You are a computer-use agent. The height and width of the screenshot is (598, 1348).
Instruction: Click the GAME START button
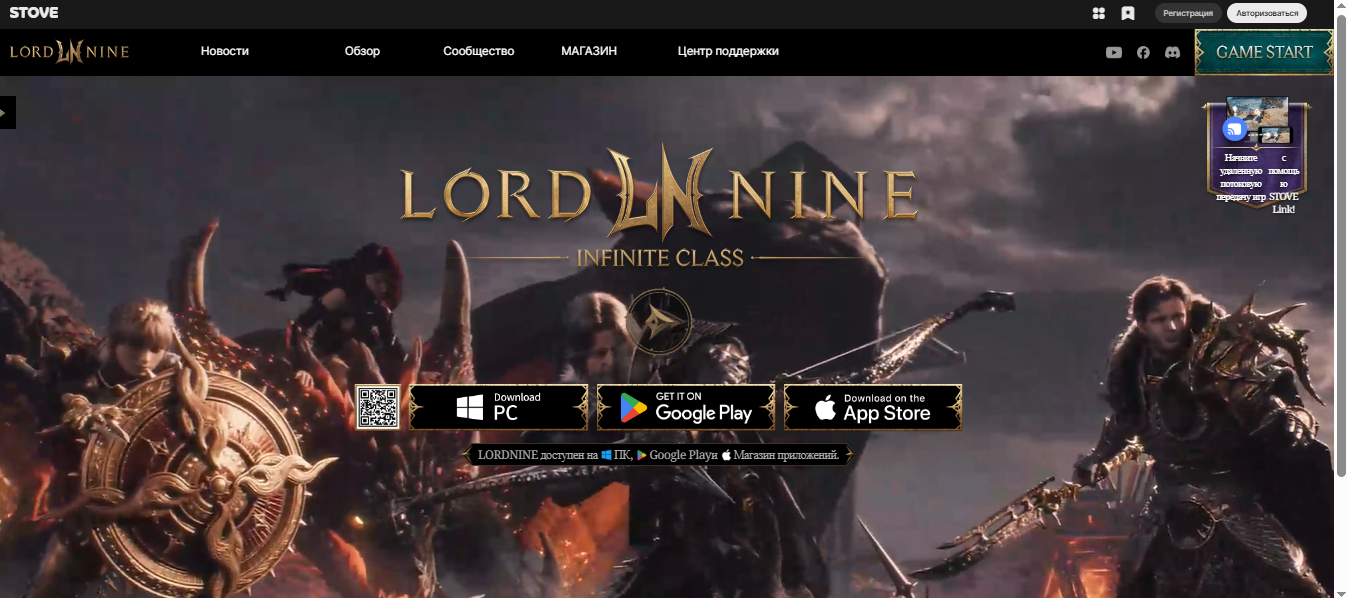1264,52
